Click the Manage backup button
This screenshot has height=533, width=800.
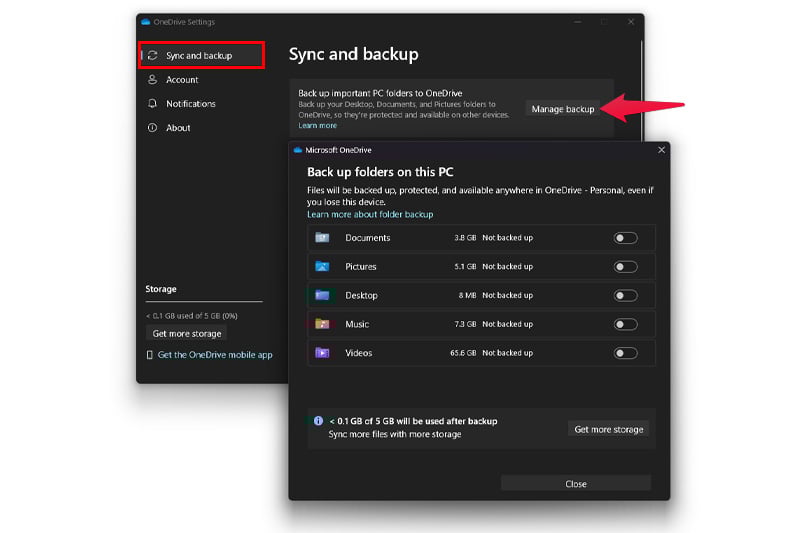[563, 109]
